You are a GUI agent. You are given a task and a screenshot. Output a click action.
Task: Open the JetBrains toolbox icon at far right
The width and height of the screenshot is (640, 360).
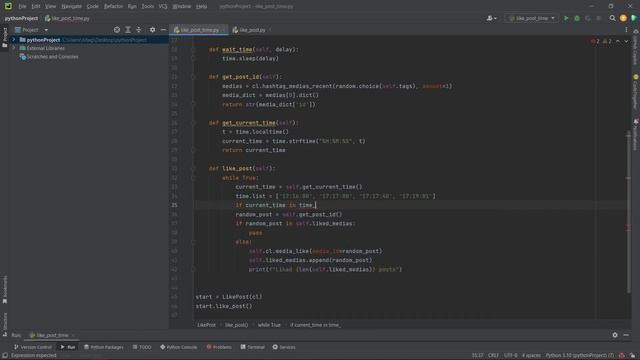(x=633, y=18)
